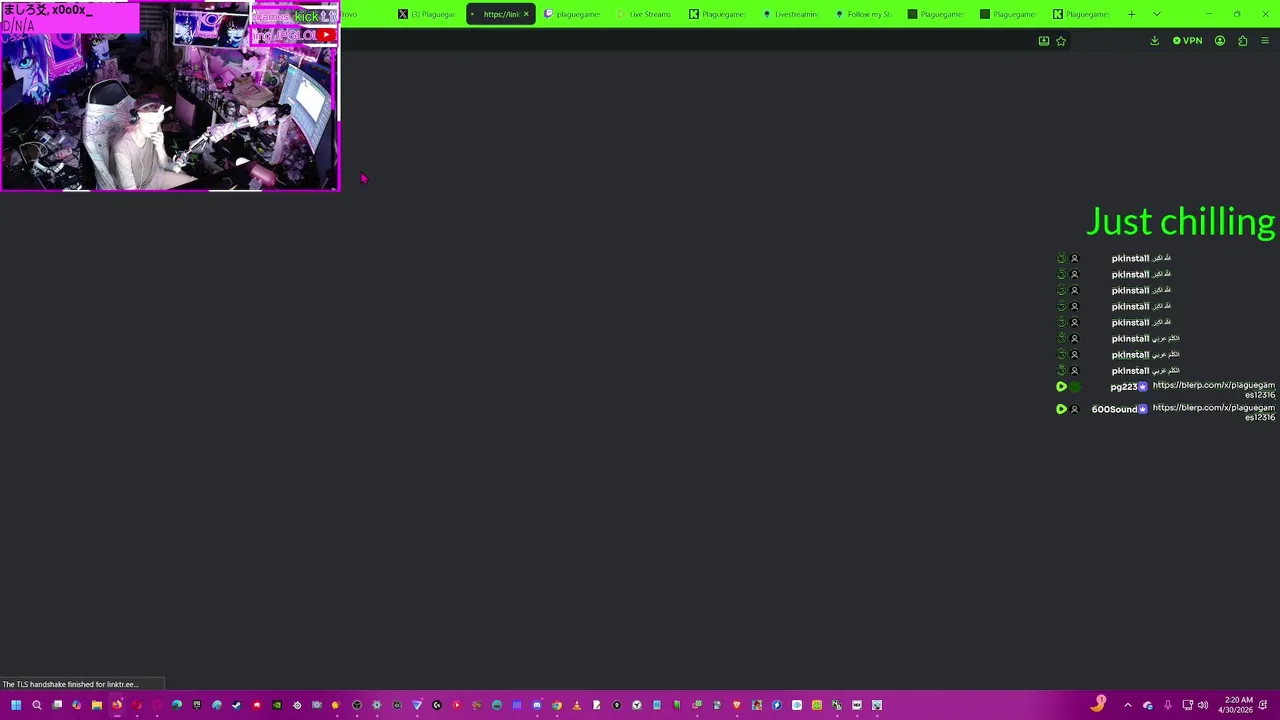Image resolution: width=1280 pixels, height=720 pixels.
Task: Open the volume speaker tray icon
Action: pyautogui.click(x=1203, y=705)
